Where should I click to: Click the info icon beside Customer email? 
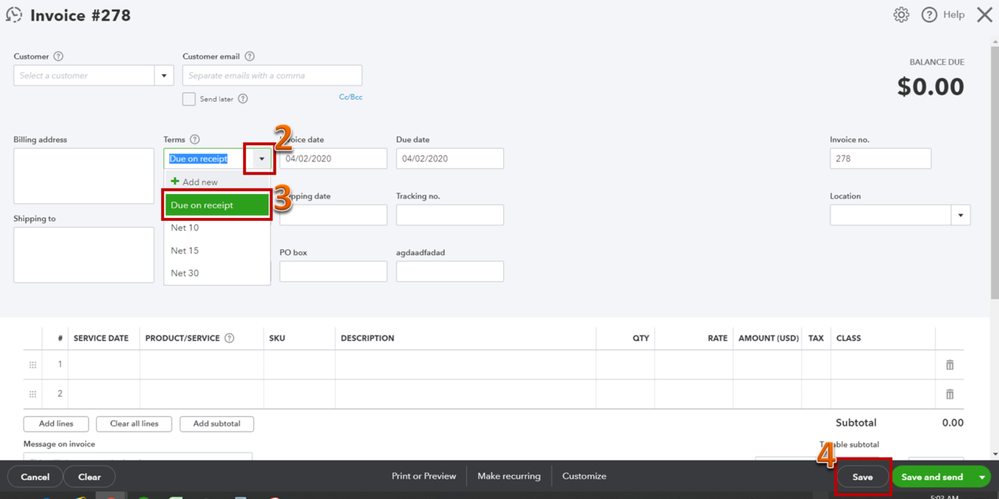250,56
